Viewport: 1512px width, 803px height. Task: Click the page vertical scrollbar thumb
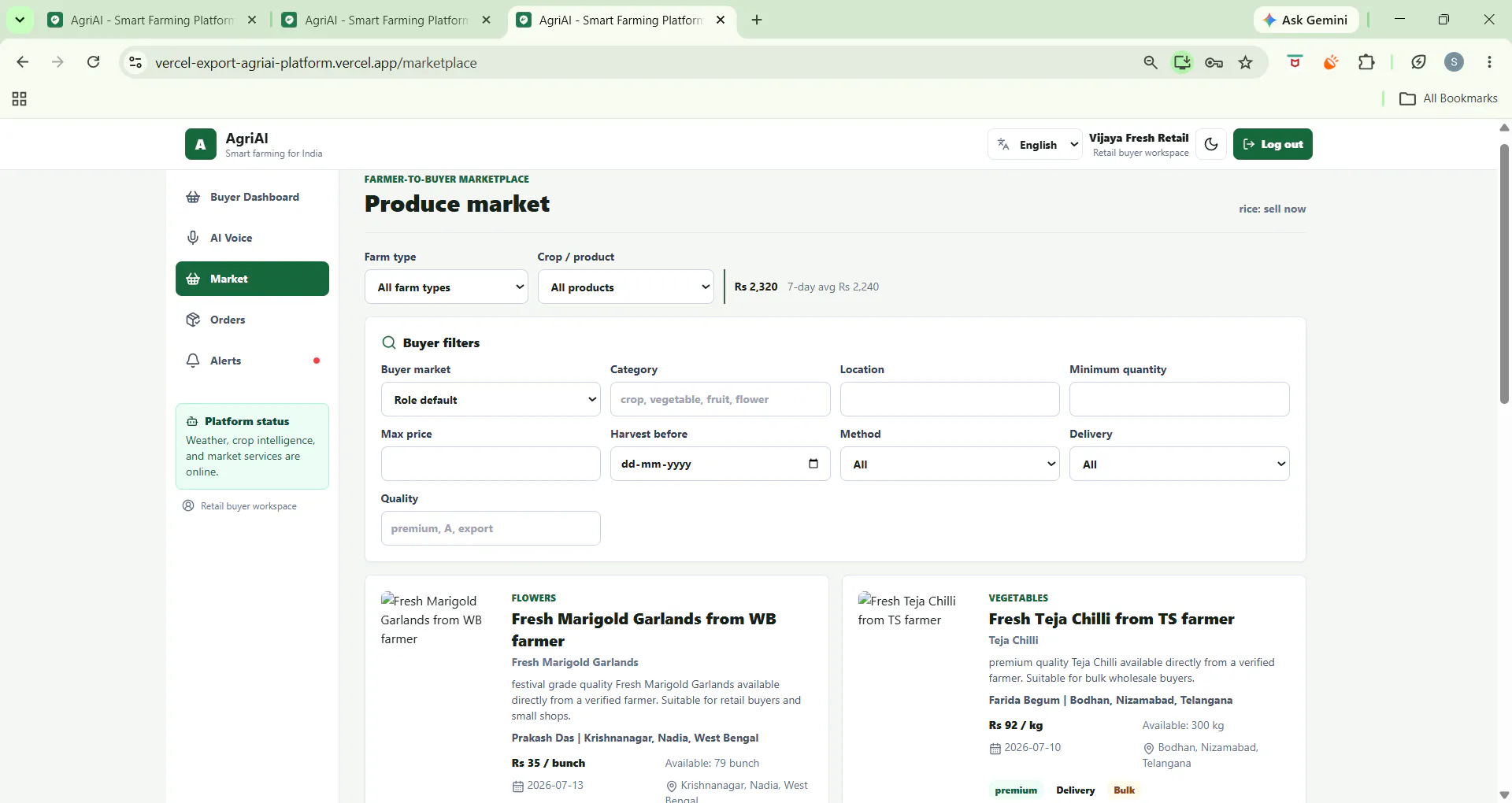click(1504, 273)
